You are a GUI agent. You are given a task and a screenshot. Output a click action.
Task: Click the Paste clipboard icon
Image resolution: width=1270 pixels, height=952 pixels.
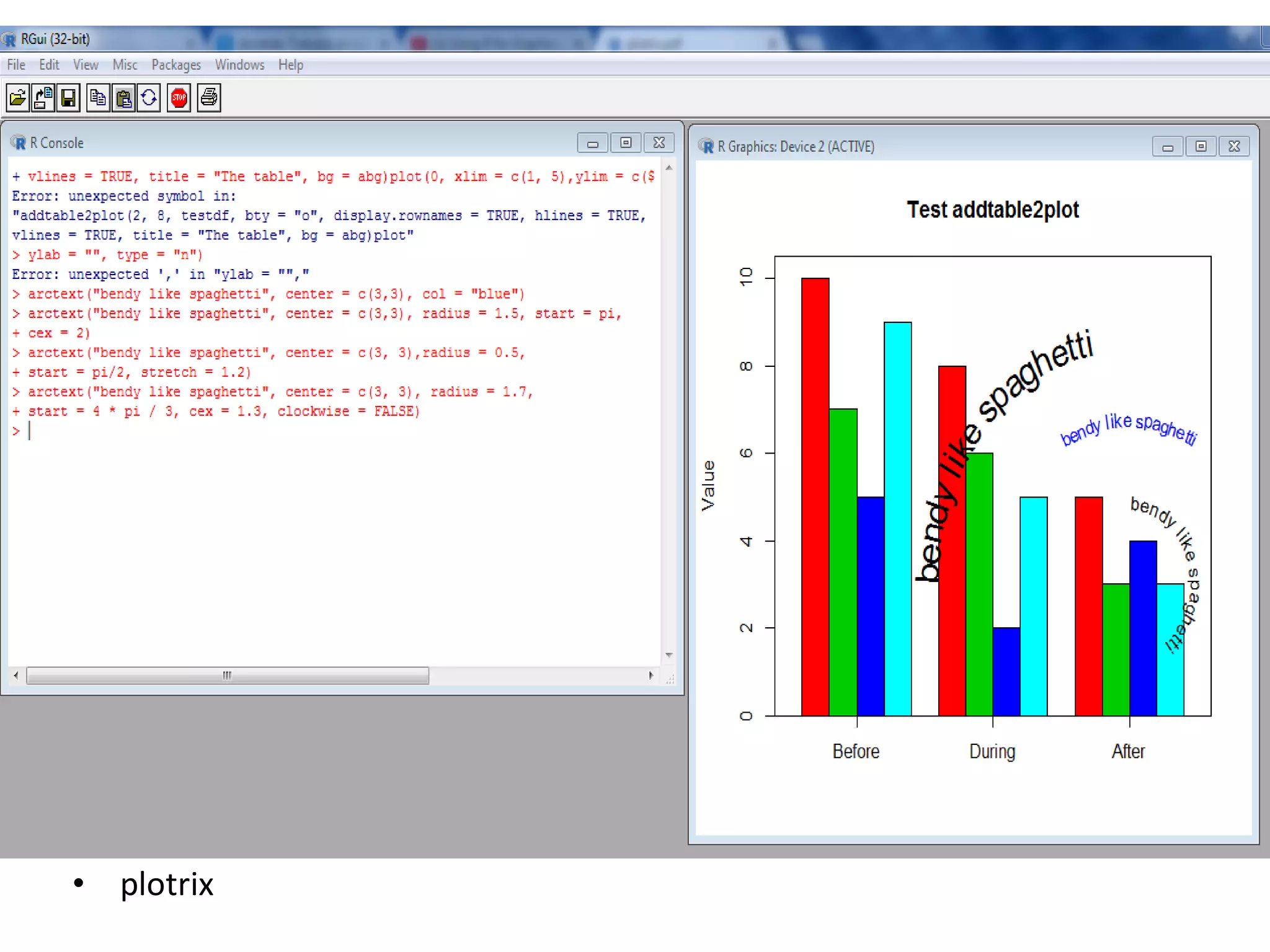tap(124, 98)
